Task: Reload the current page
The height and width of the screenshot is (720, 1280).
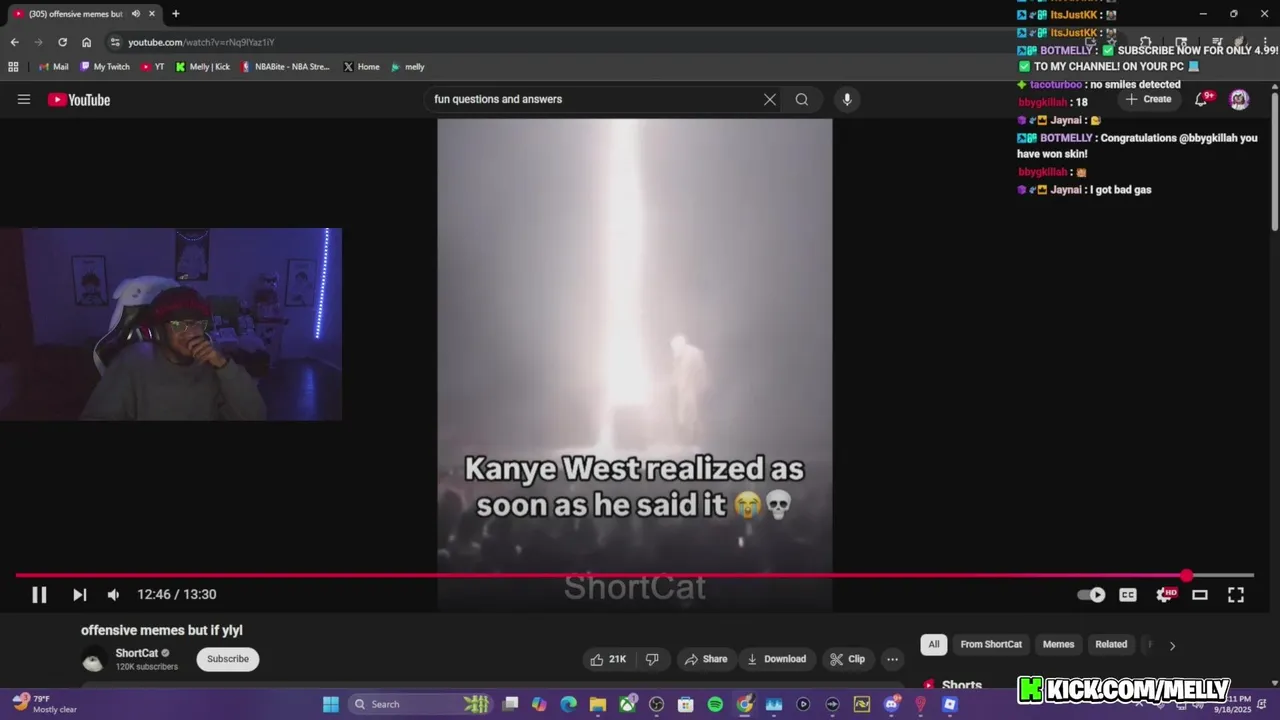Action: (x=62, y=42)
